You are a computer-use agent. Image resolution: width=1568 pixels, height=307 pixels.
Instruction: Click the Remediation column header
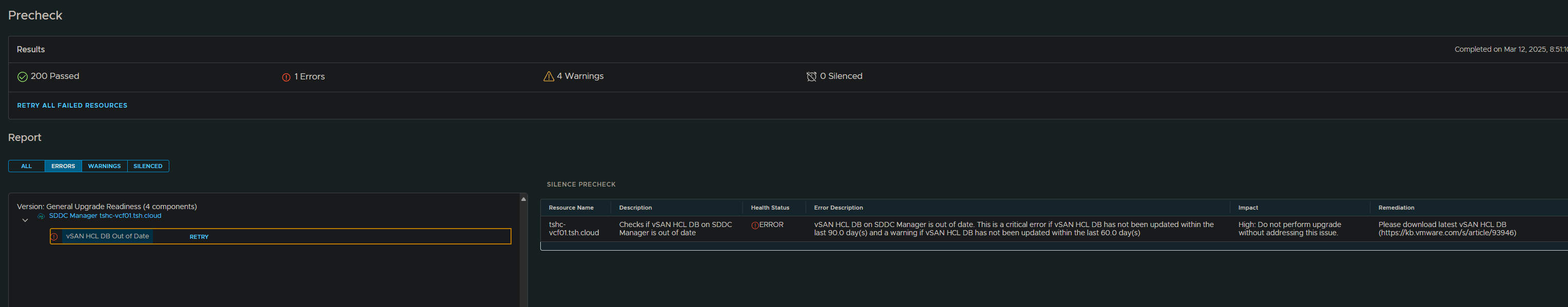[1396, 208]
